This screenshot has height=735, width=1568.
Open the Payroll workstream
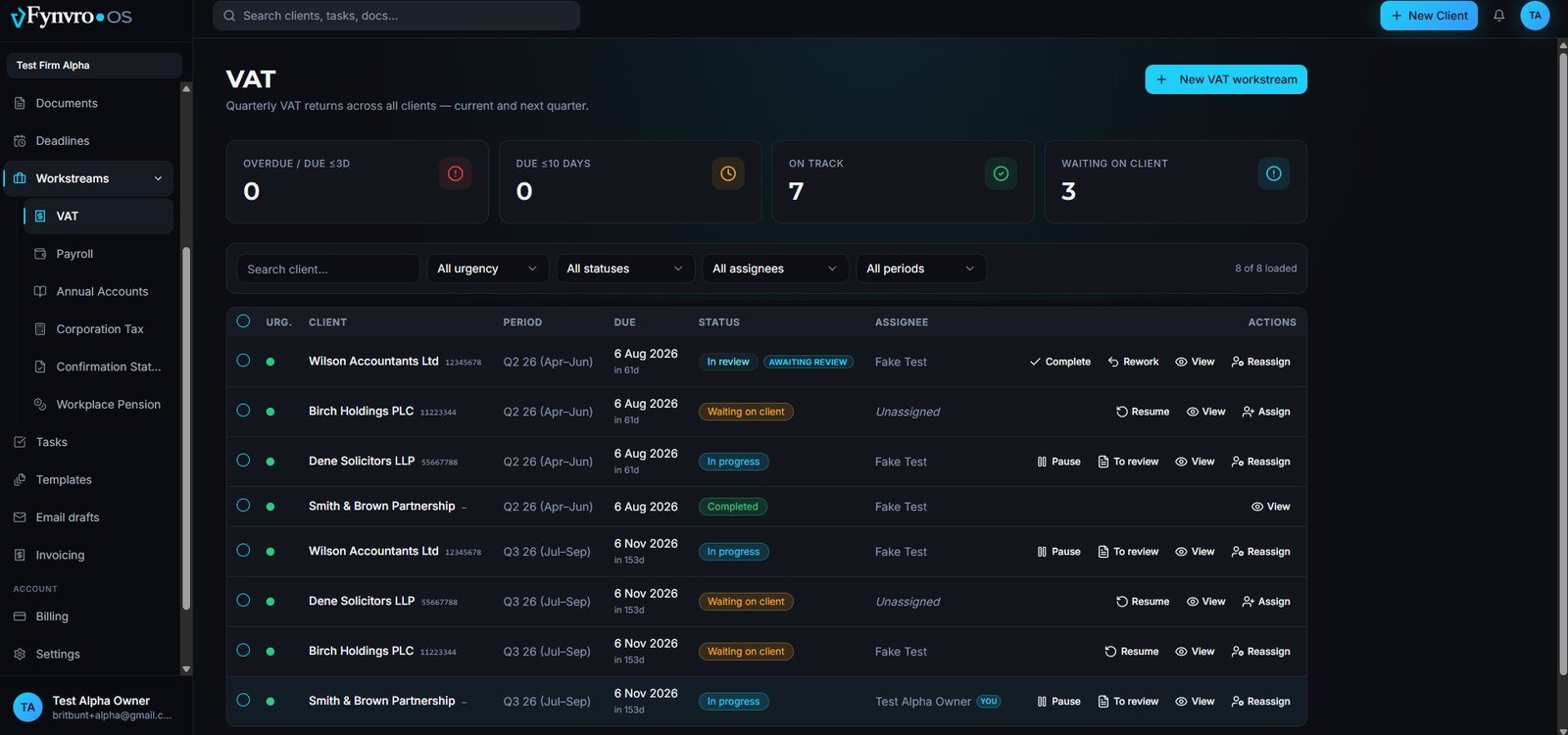(98, 254)
